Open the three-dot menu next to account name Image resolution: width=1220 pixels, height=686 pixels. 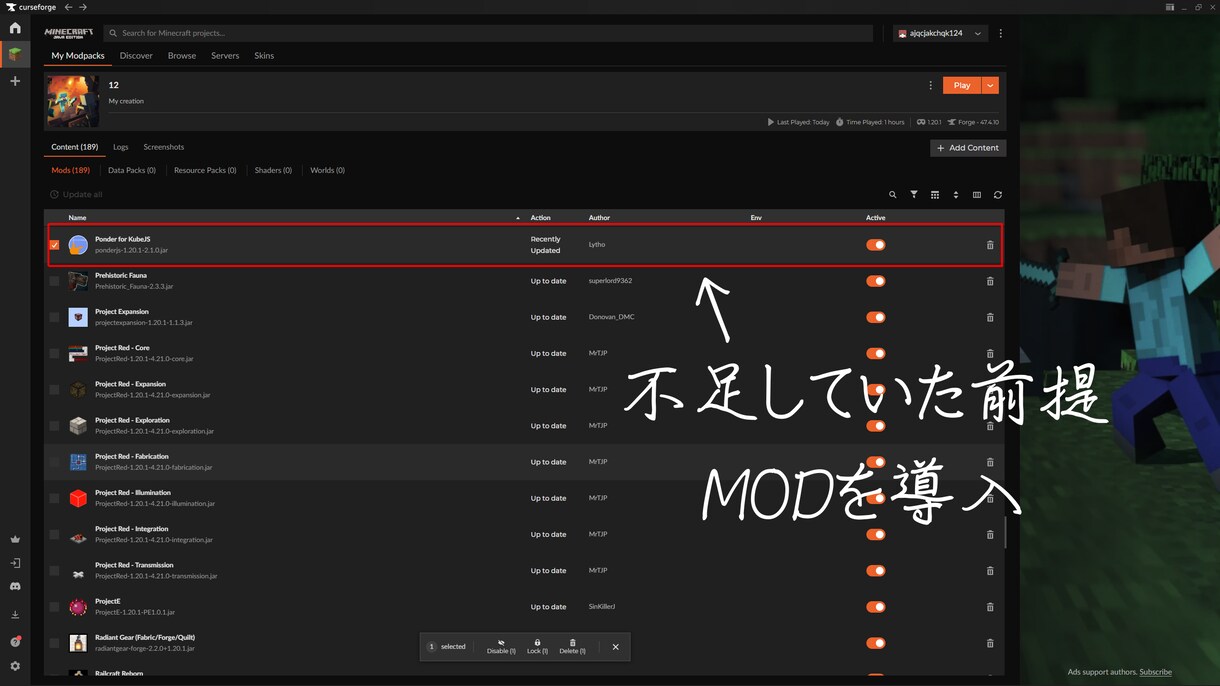click(1000, 33)
